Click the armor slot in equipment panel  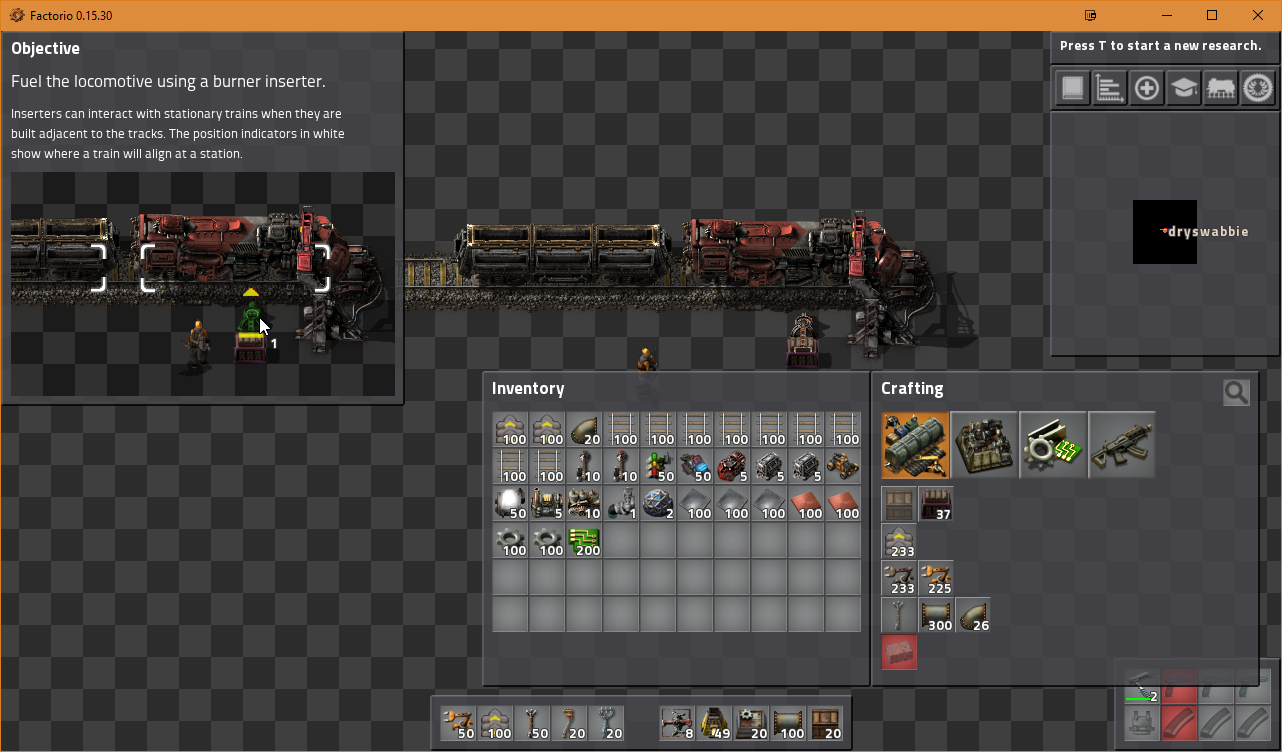(1142, 724)
